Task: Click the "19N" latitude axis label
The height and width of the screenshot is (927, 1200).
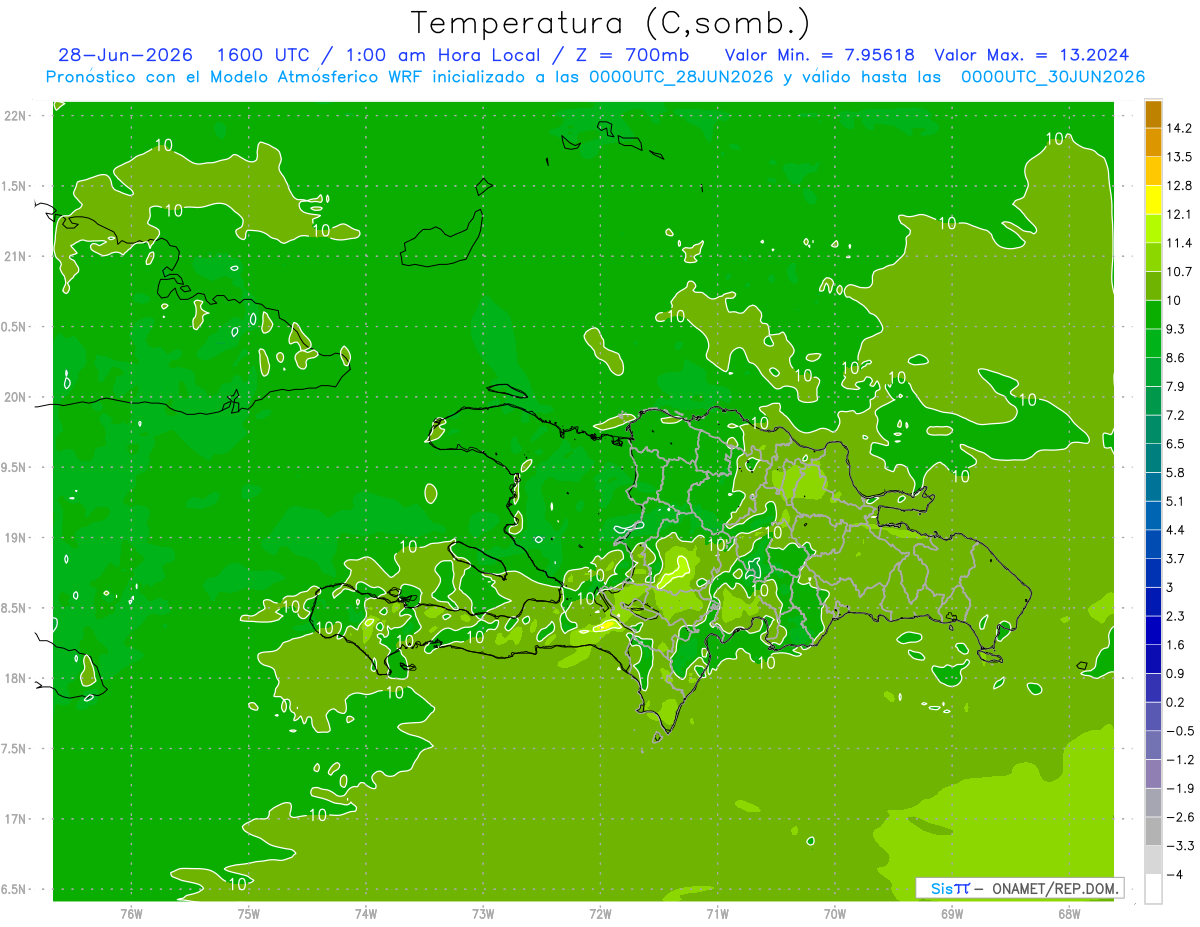Action: 17,537
